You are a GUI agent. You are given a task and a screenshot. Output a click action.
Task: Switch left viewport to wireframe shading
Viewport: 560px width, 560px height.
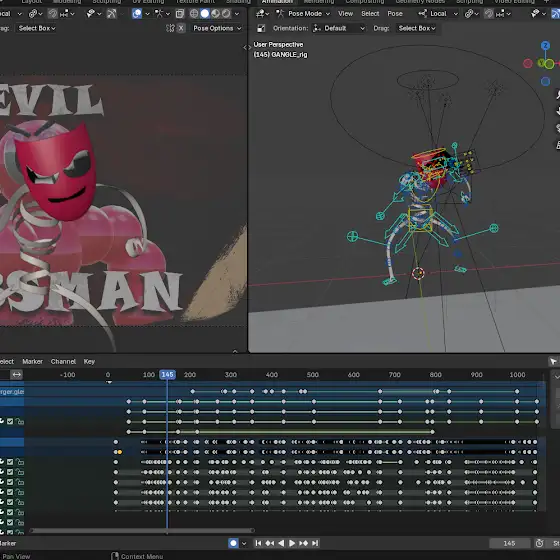click(x=194, y=14)
